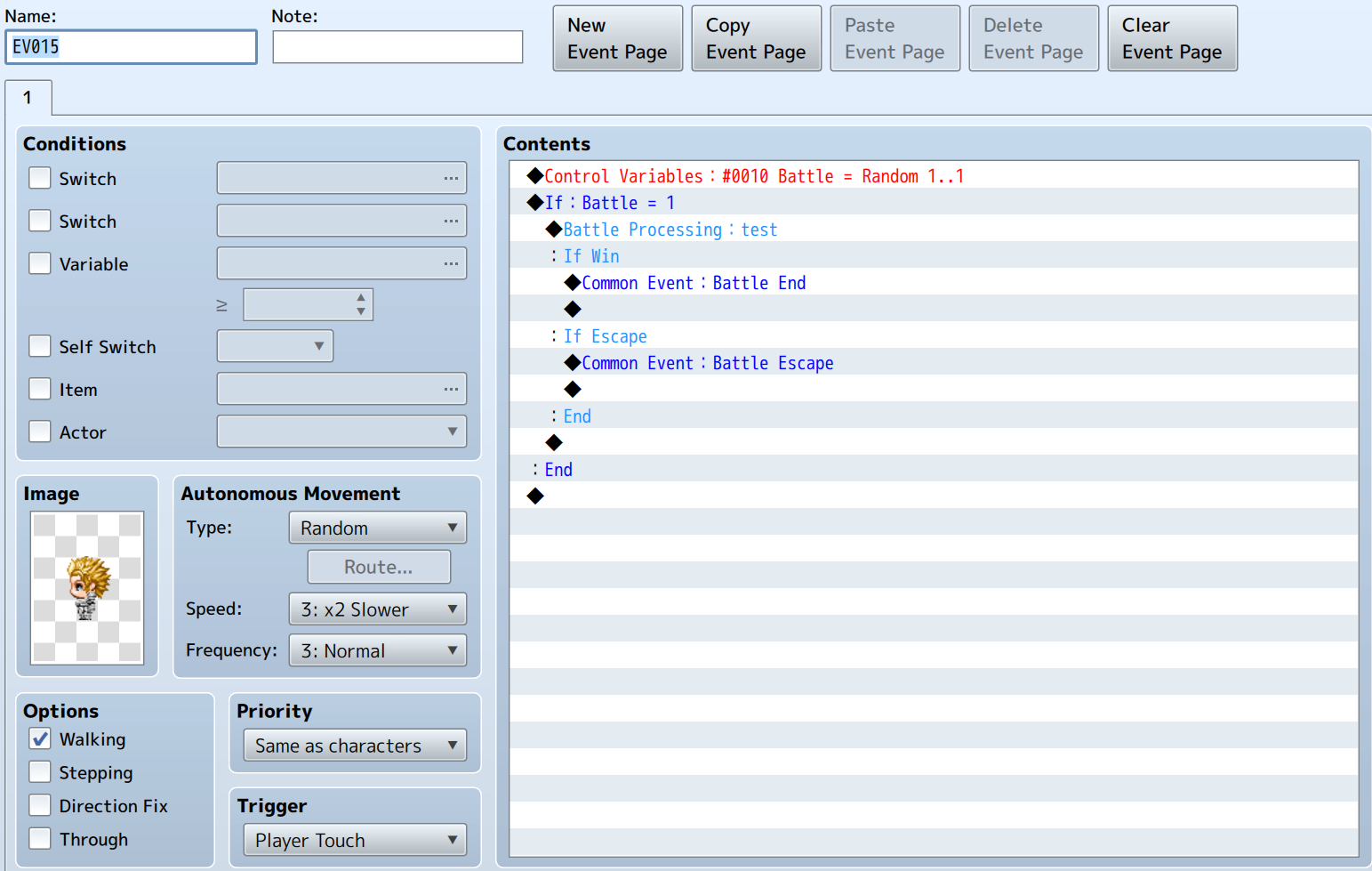Click the variable threshold number stepper

point(360,304)
